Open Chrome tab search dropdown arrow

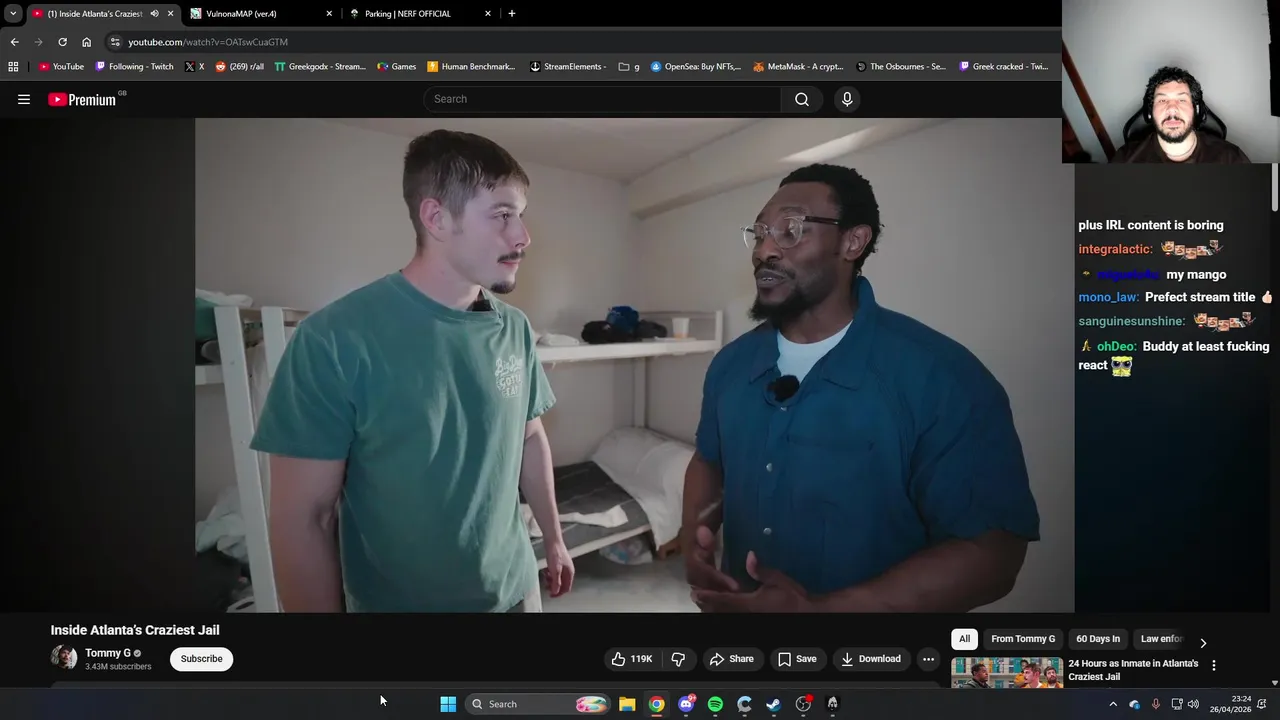coord(13,13)
